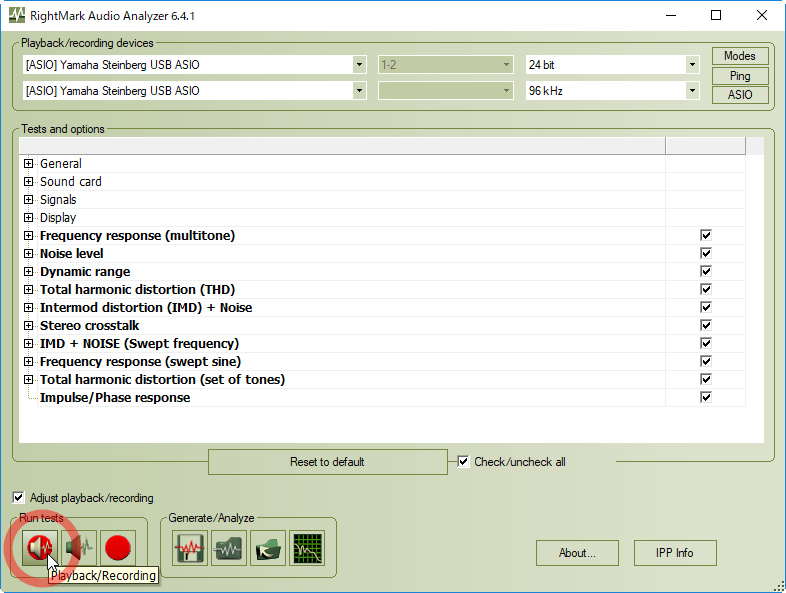The width and height of the screenshot is (786, 593).
Task: Expand the Frequency response (swept sine) node
Action: coord(29,362)
